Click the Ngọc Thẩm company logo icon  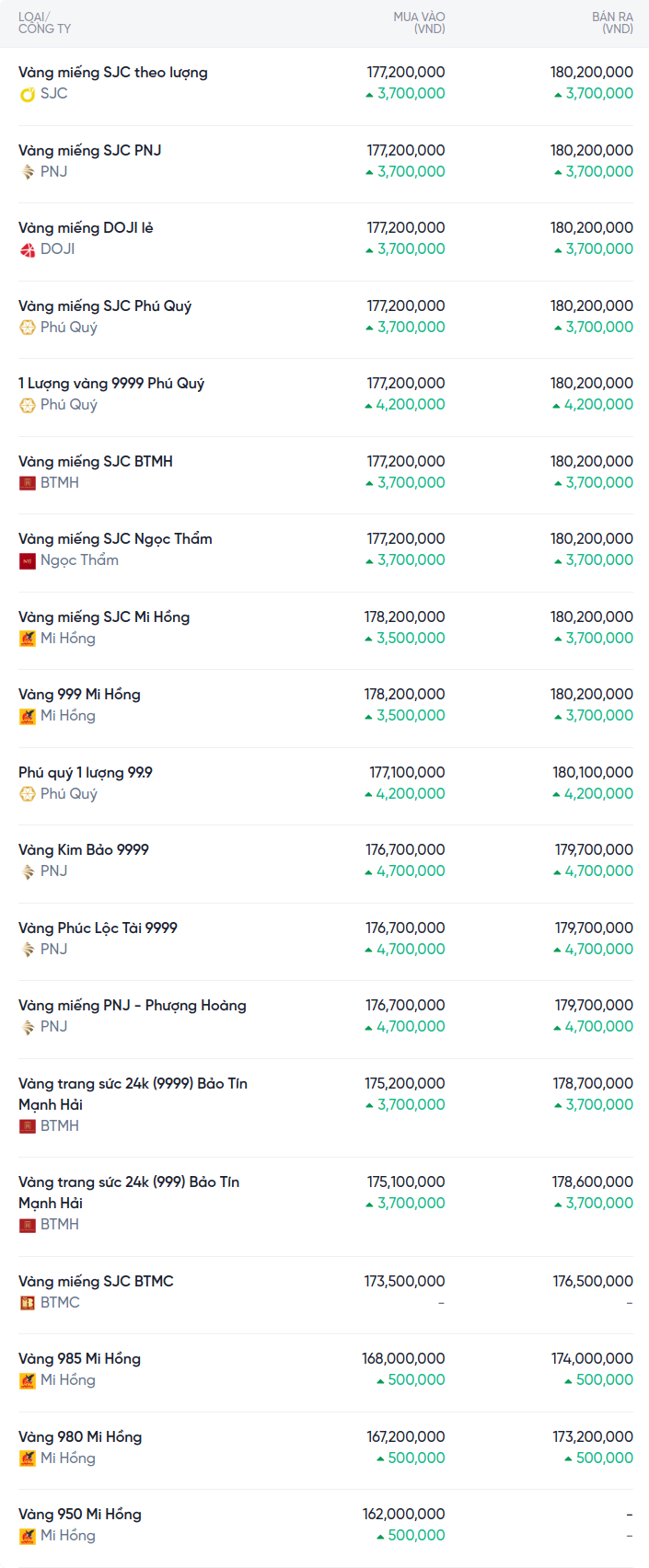(x=28, y=560)
